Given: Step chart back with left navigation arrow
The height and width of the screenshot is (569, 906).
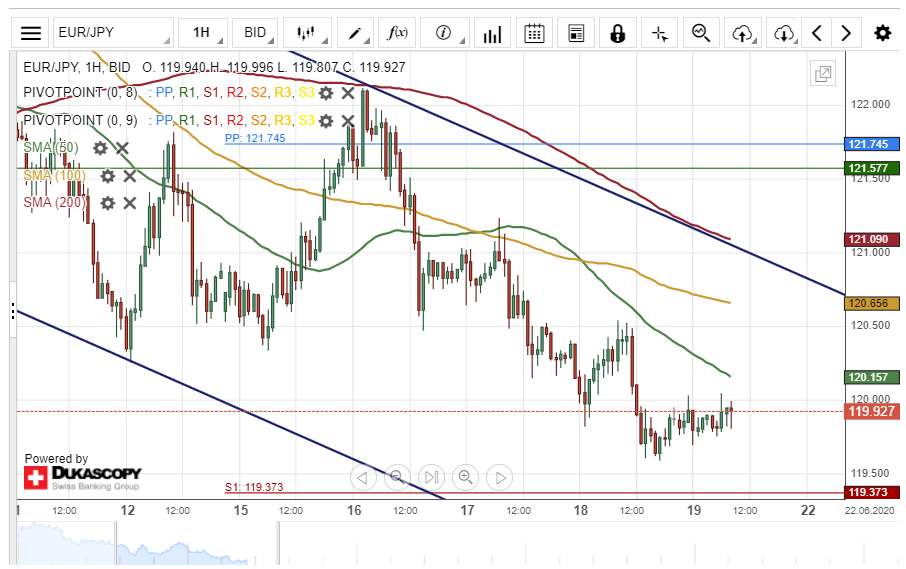Looking at the screenshot, I should click(363, 478).
